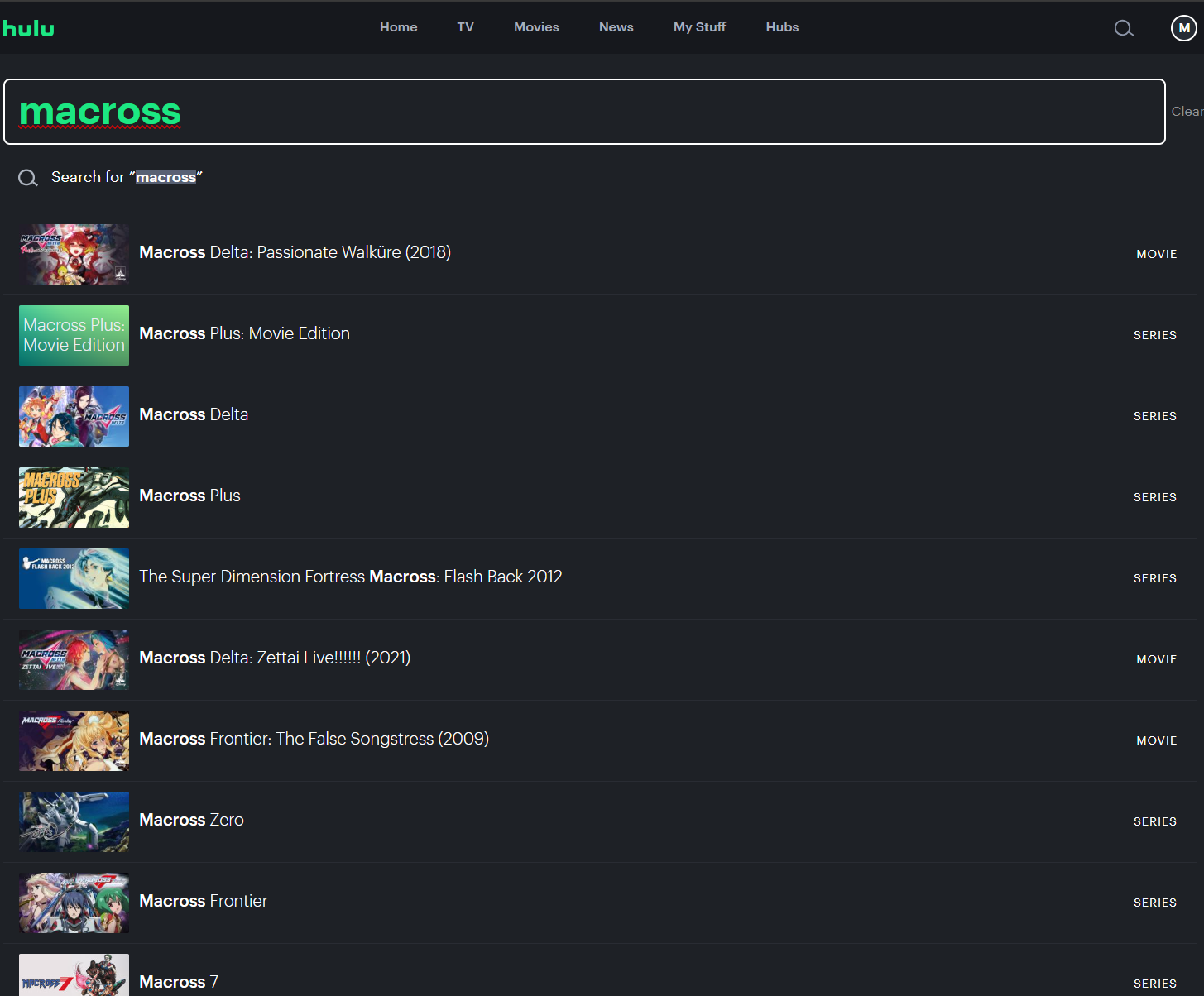Image resolution: width=1204 pixels, height=996 pixels.
Task: Click the Macross Plus series thumbnail
Action: [x=74, y=497]
